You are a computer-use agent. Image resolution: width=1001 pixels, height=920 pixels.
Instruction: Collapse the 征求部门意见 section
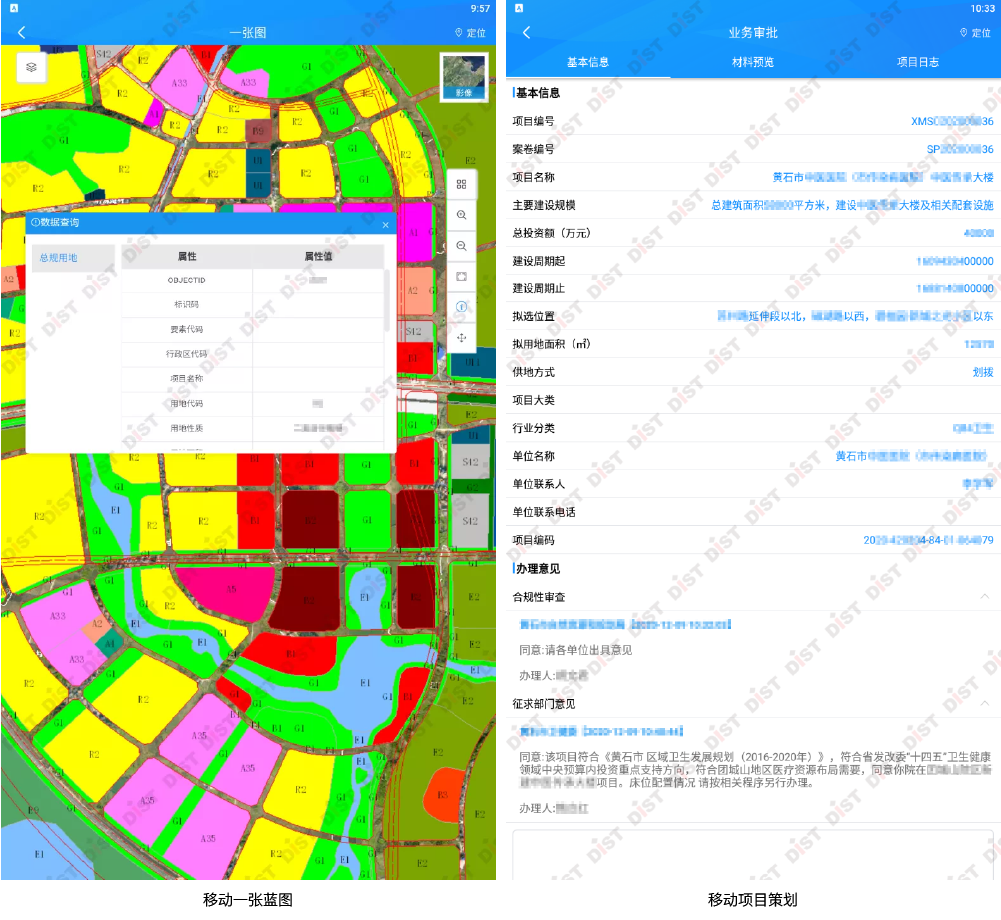point(984,704)
